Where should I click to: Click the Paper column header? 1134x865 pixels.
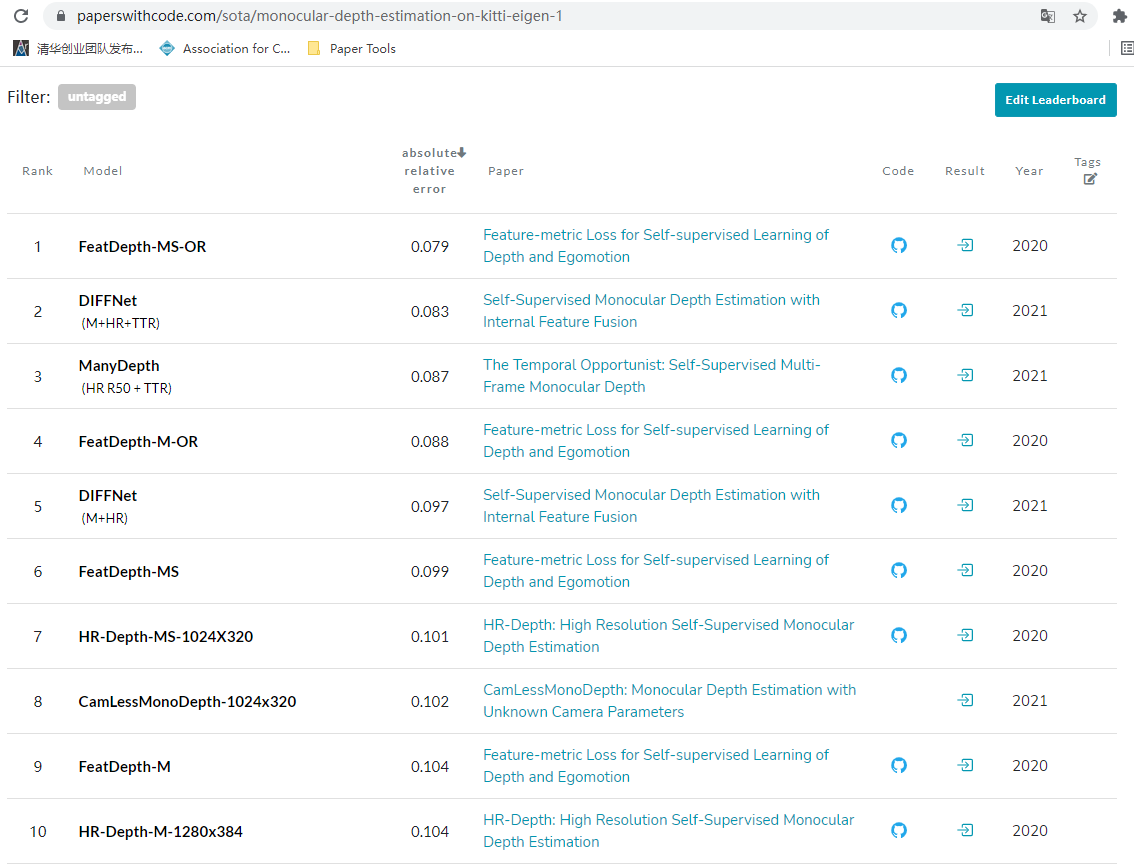pyautogui.click(x=506, y=171)
